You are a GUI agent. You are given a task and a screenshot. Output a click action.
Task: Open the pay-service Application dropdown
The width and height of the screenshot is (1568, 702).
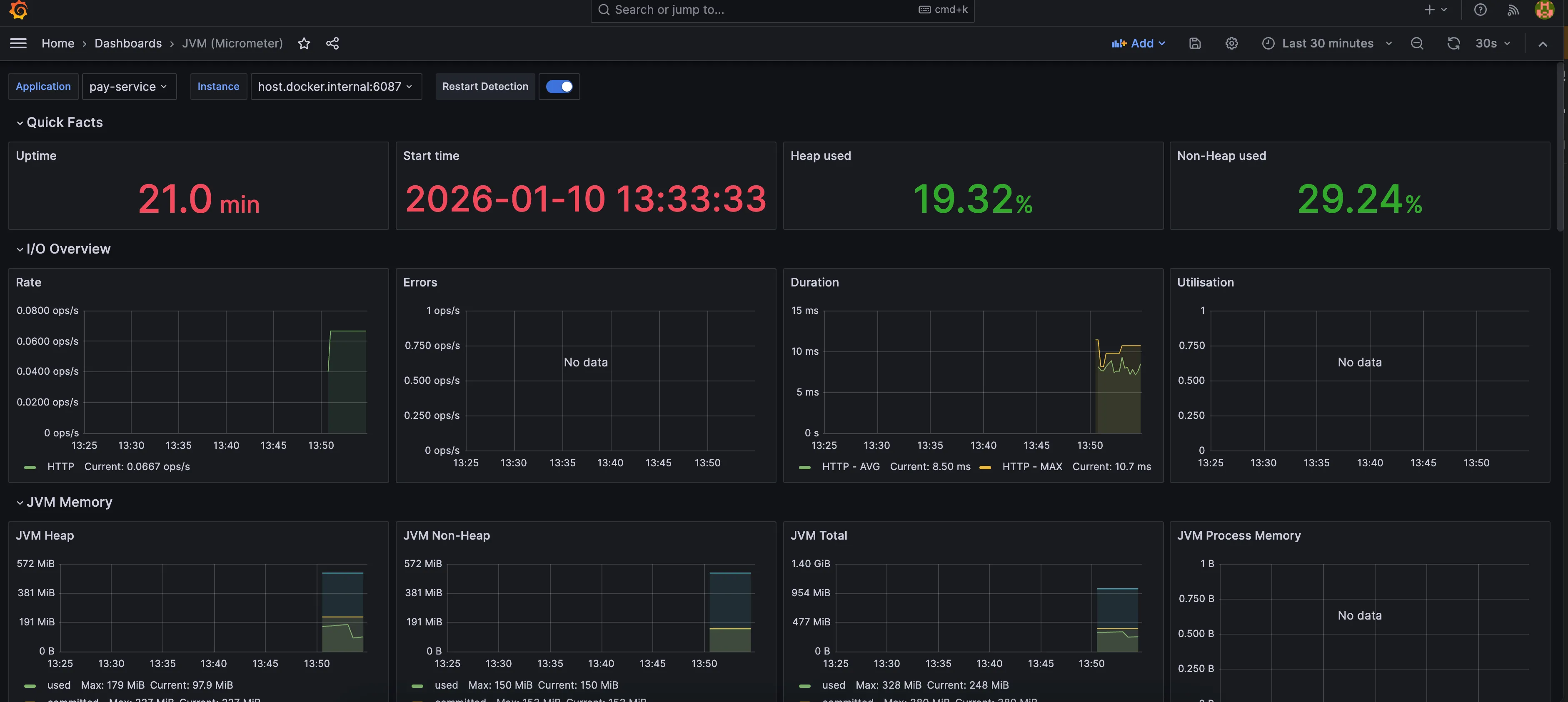point(128,86)
